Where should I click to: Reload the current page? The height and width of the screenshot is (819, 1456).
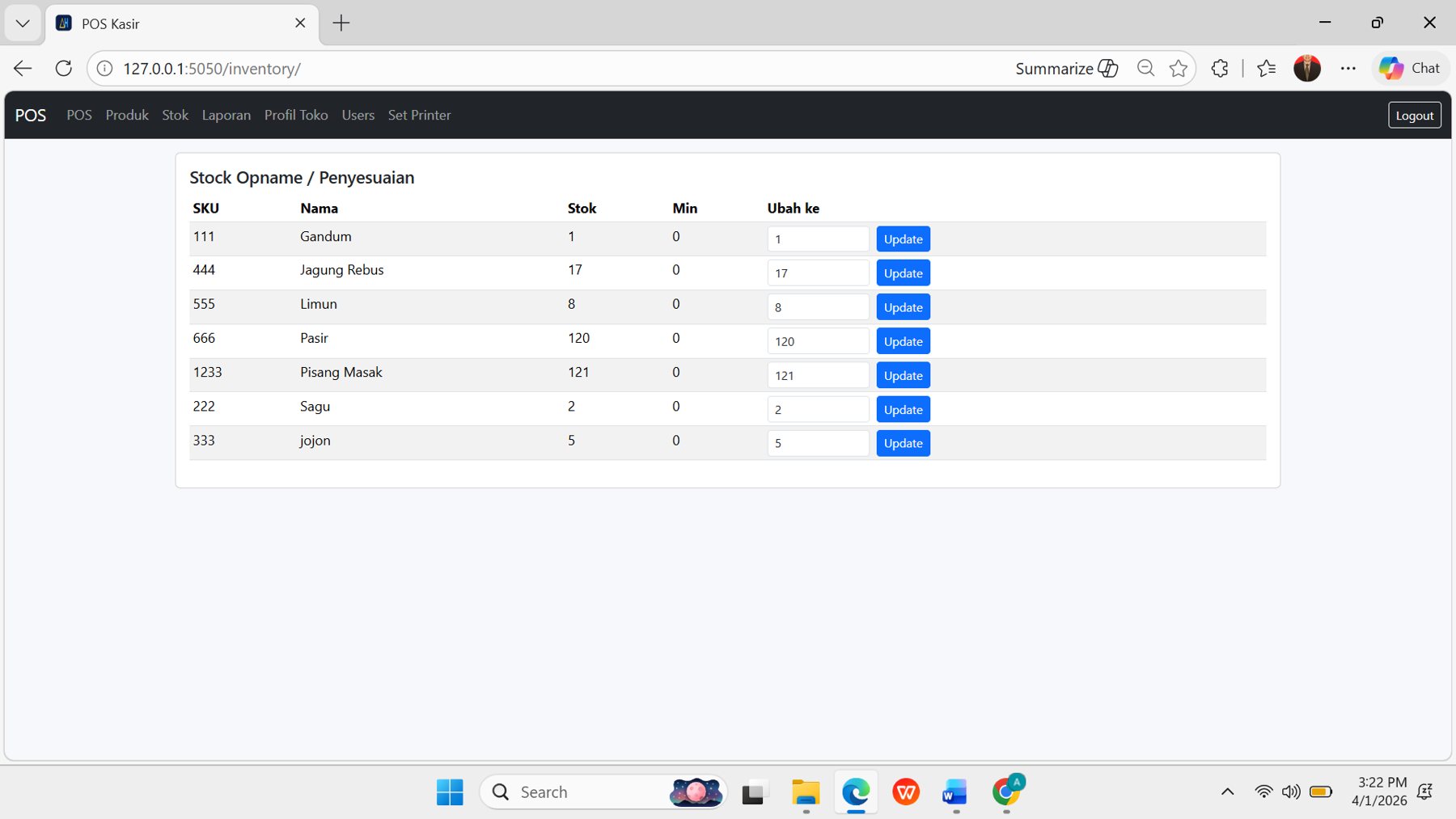coord(63,68)
